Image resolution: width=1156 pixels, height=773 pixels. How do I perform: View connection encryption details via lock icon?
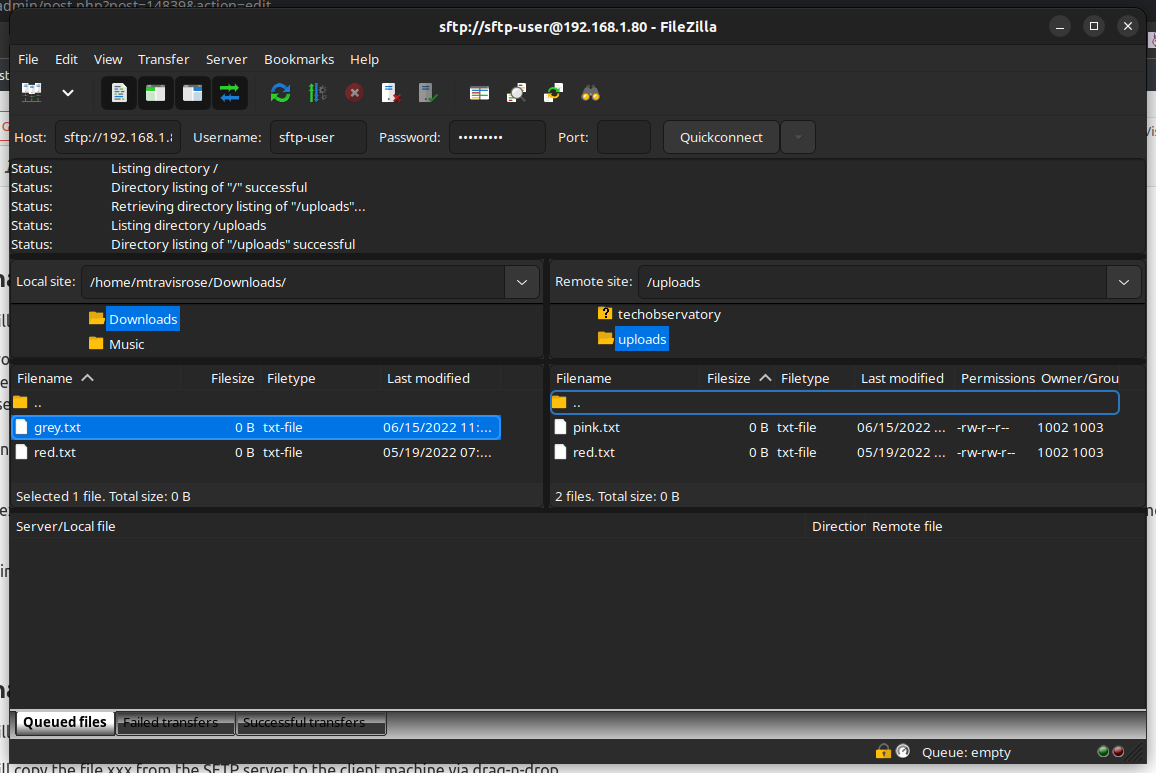point(883,751)
